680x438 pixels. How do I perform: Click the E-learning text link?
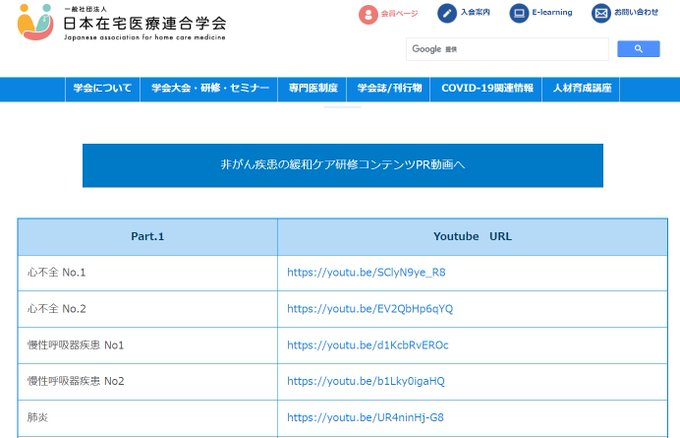(552, 12)
